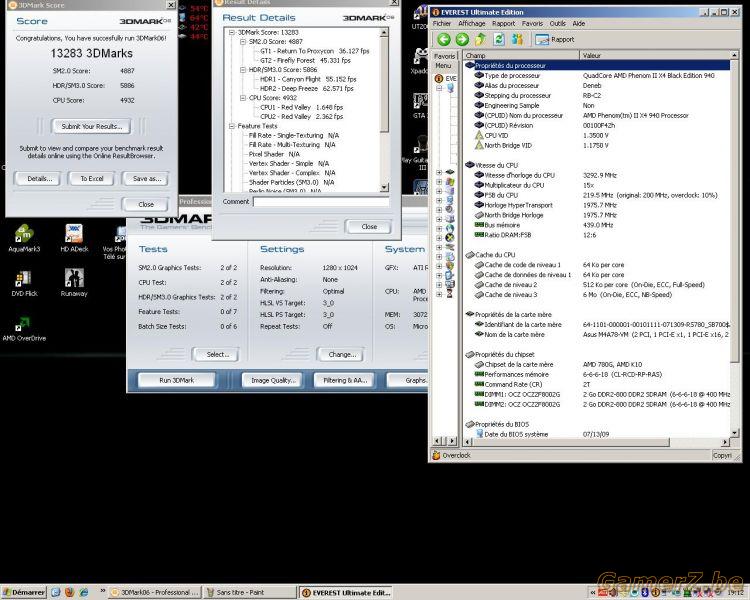
Task: Click the two-people icon in the EVEREST toolbar
Action: point(517,39)
